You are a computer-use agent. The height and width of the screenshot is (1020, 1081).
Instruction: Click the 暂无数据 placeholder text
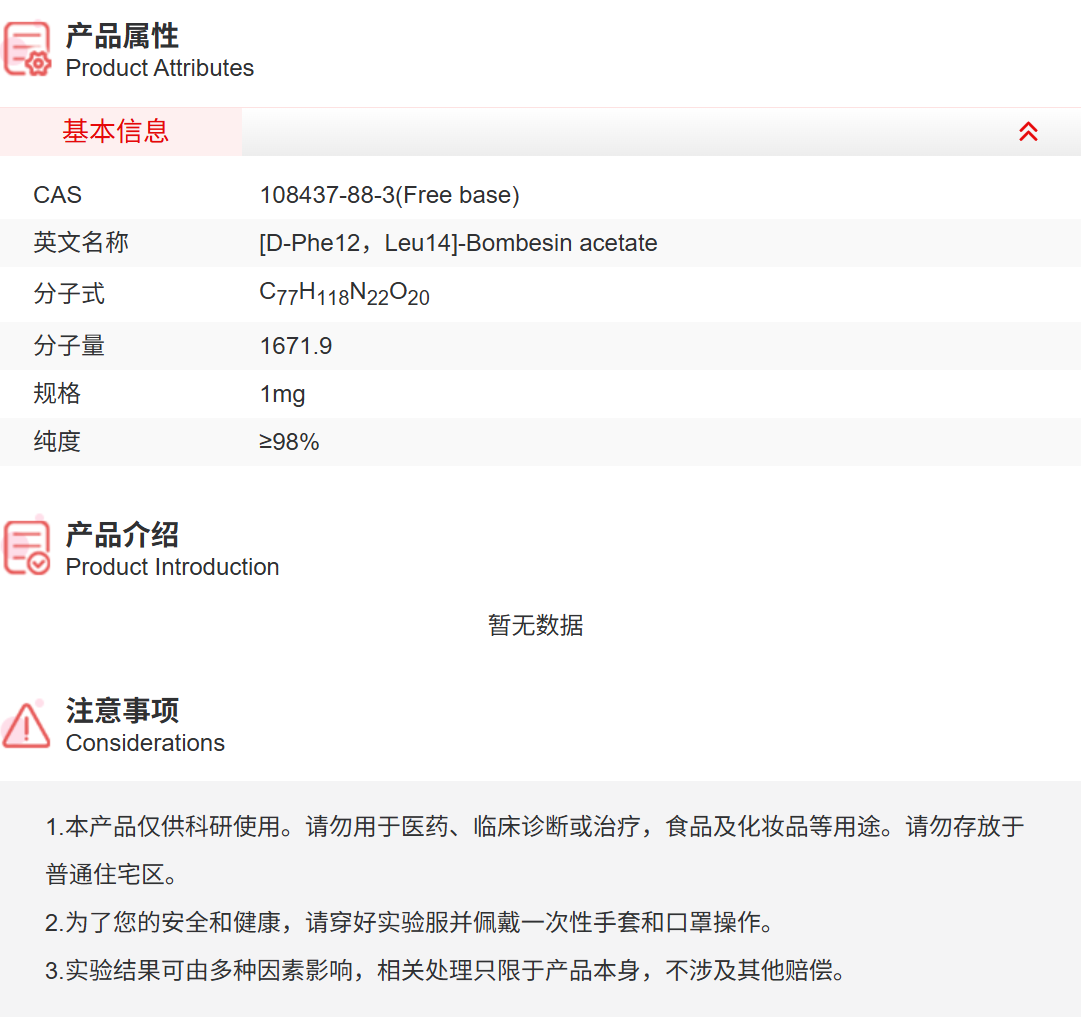click(x=536, y=626)
